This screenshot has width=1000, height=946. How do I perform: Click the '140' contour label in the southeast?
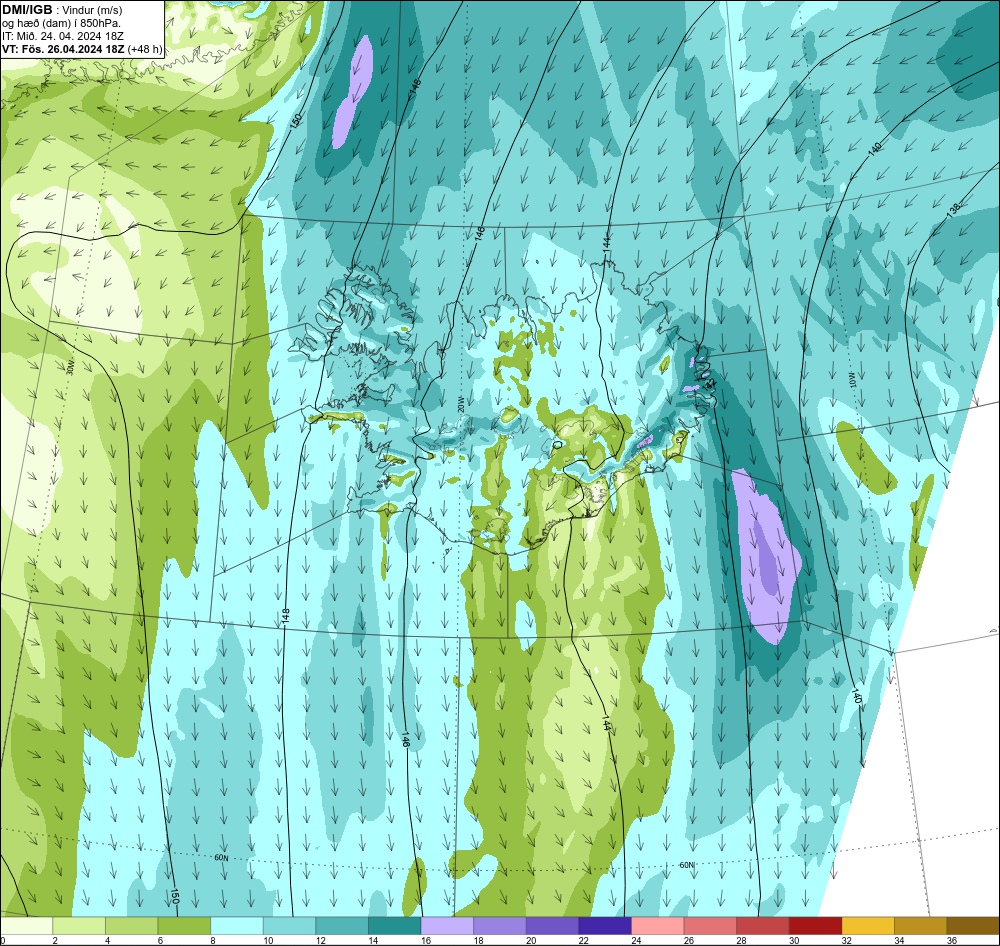[857, 696]
